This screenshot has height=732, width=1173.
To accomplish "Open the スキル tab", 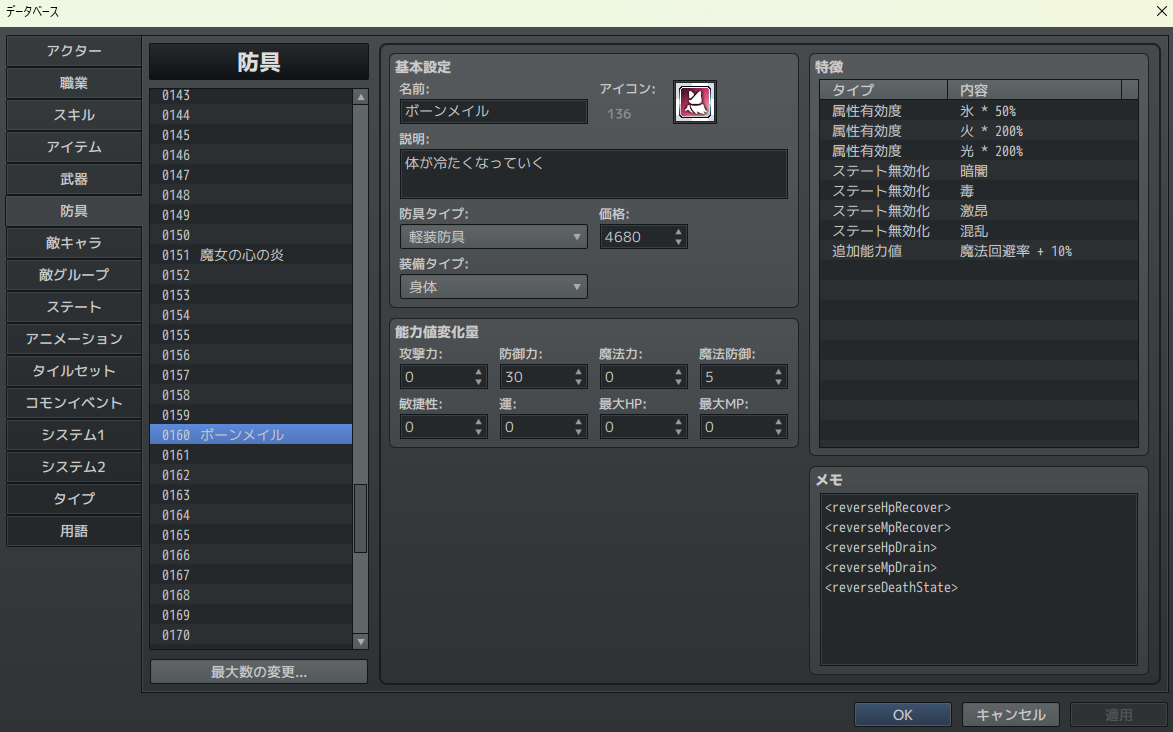I will [x=73, y=115].
